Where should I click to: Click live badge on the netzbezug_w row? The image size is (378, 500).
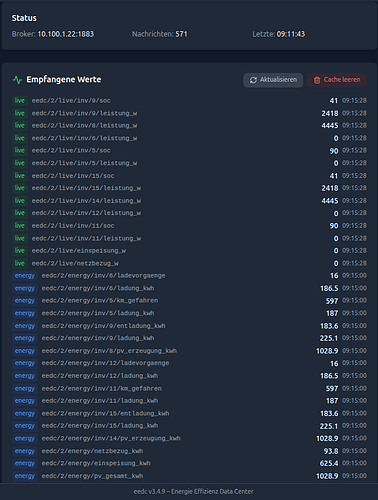click(20, 263)
